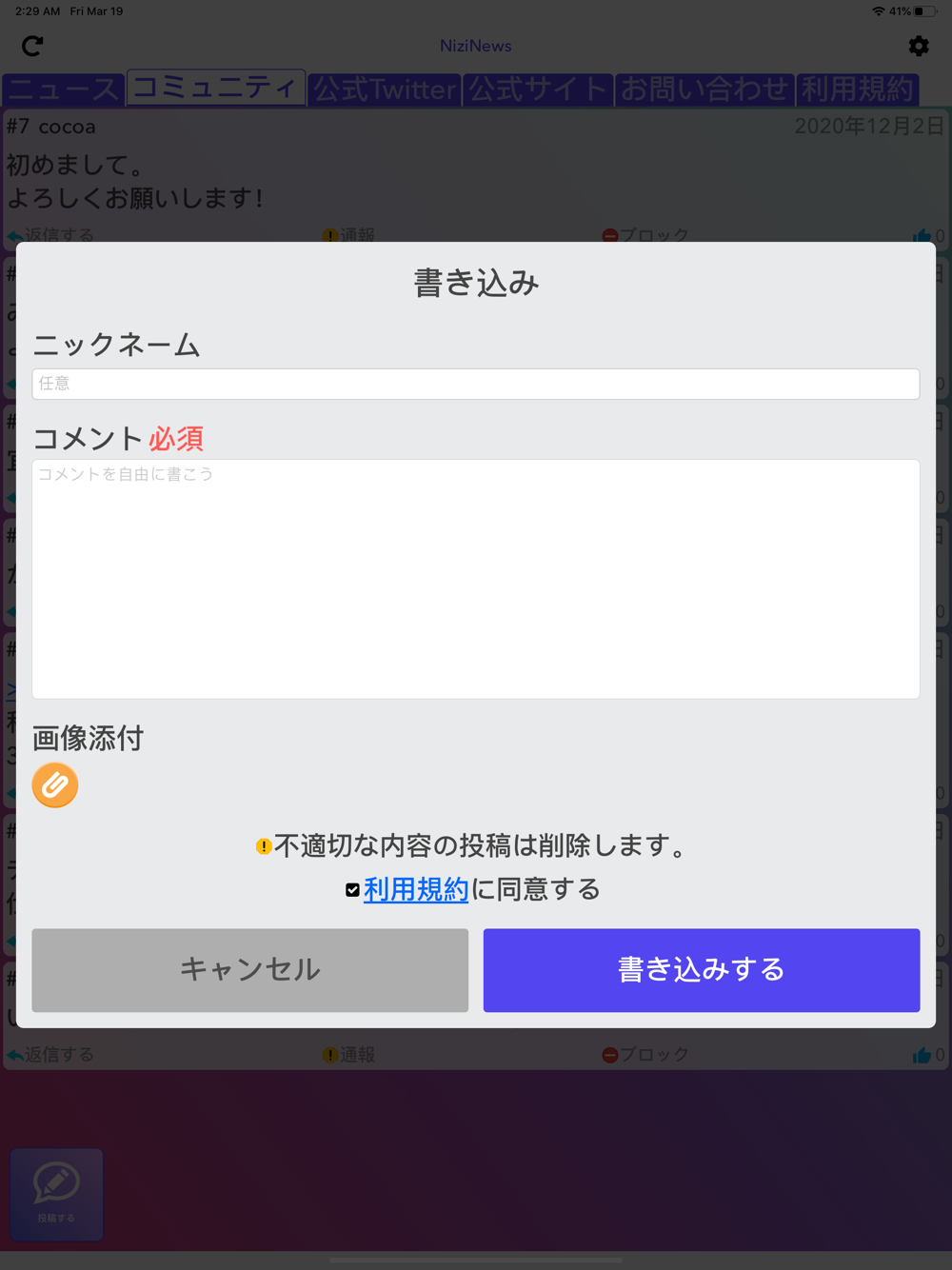Select the コミュニティ tab
The width and height of the screenshot is (952, 1270).
(215, 88)
